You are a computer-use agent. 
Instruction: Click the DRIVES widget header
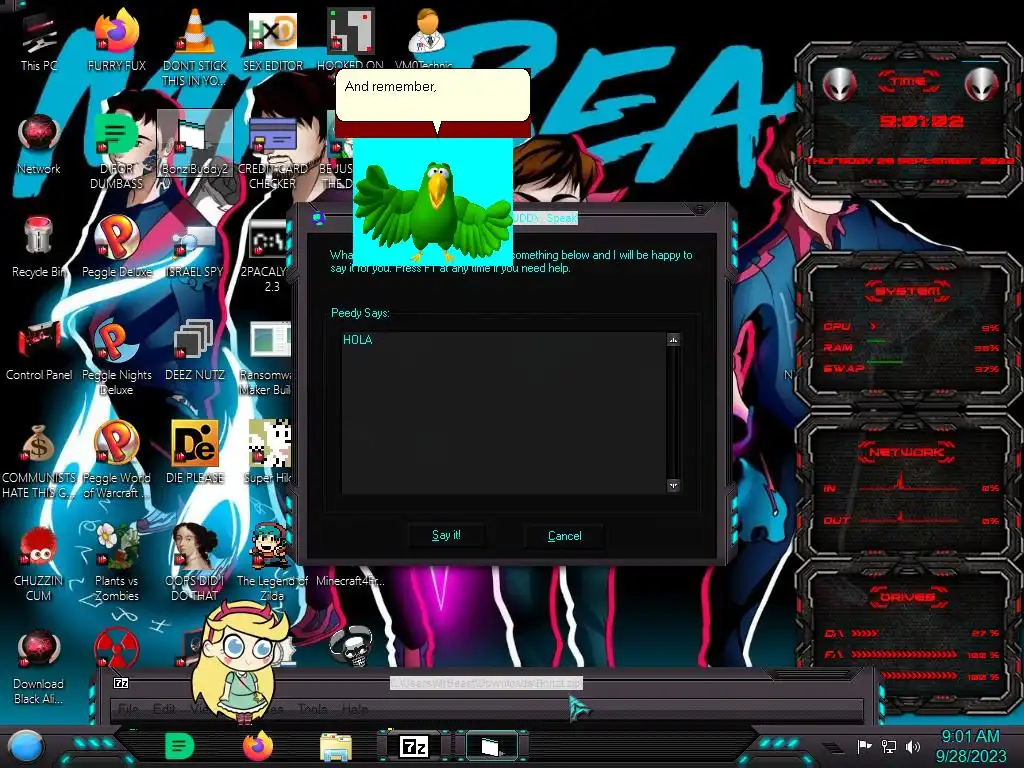coord(907,597)
